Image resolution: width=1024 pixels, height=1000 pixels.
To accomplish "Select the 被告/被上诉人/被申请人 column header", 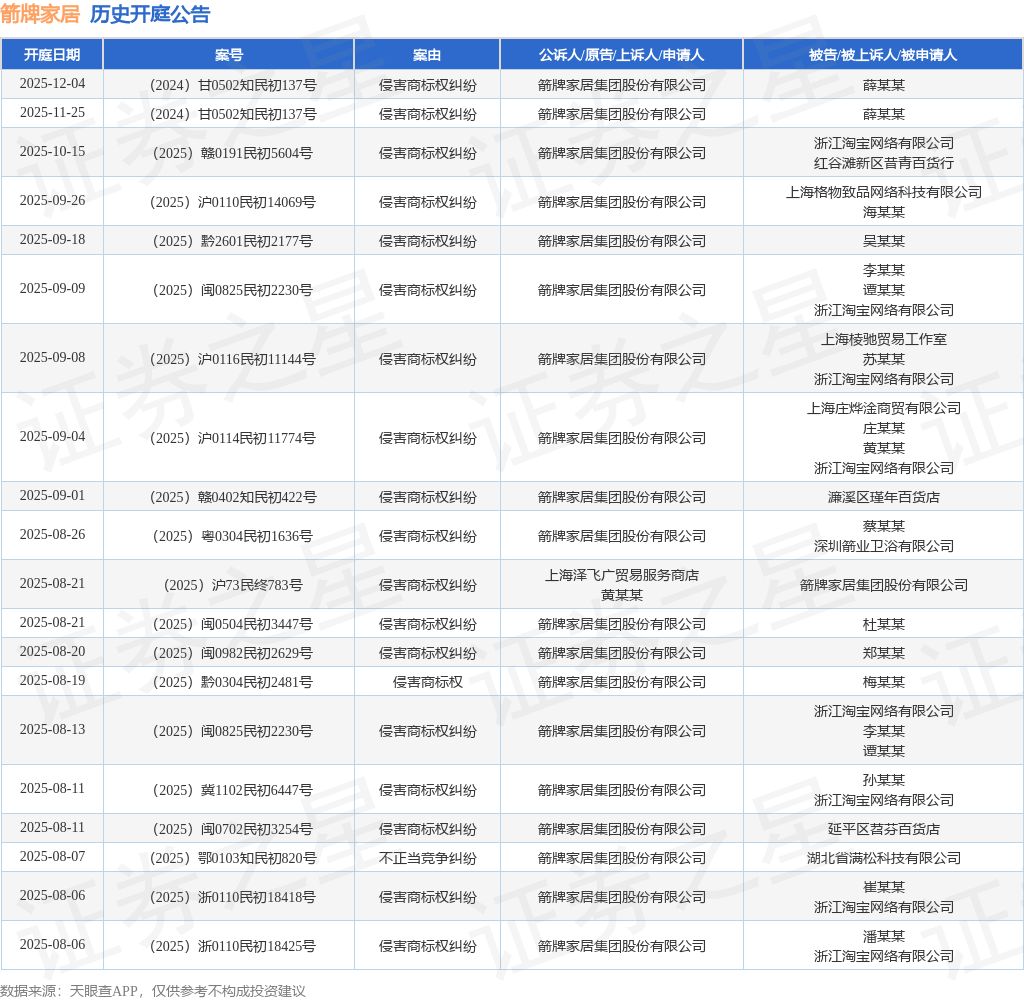I will click(x=883, y=55).
